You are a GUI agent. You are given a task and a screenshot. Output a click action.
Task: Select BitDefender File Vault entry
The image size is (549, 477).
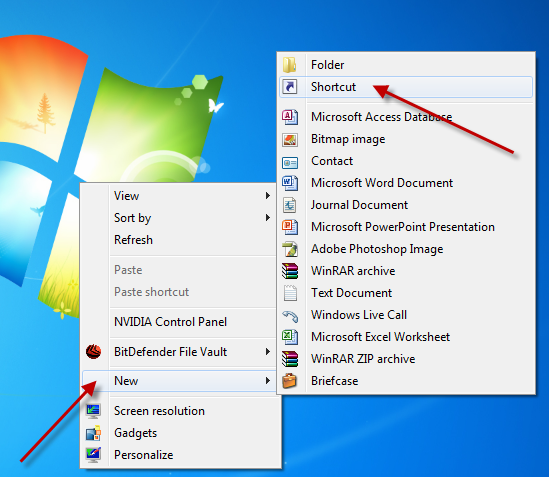(x=180, y=351)
